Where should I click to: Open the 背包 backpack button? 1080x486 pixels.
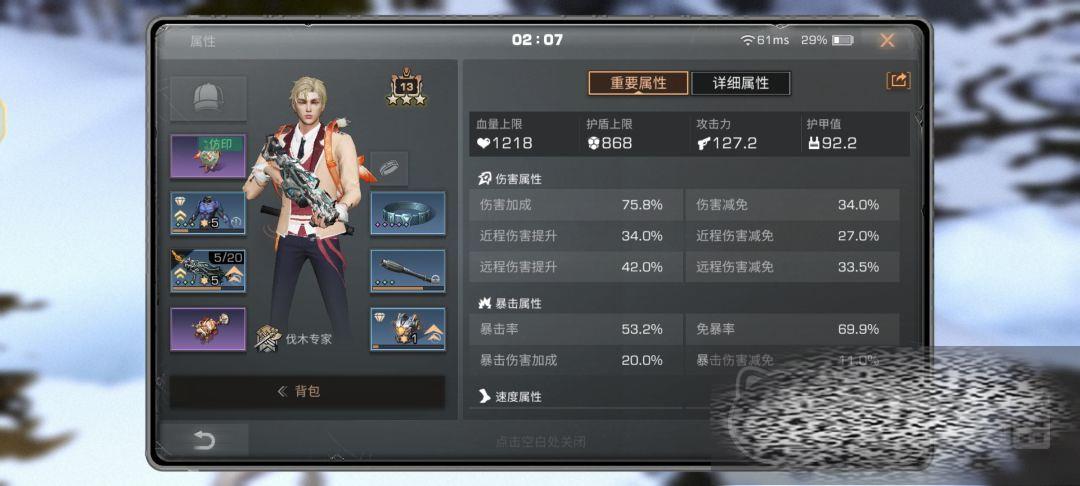click(307, 392)
